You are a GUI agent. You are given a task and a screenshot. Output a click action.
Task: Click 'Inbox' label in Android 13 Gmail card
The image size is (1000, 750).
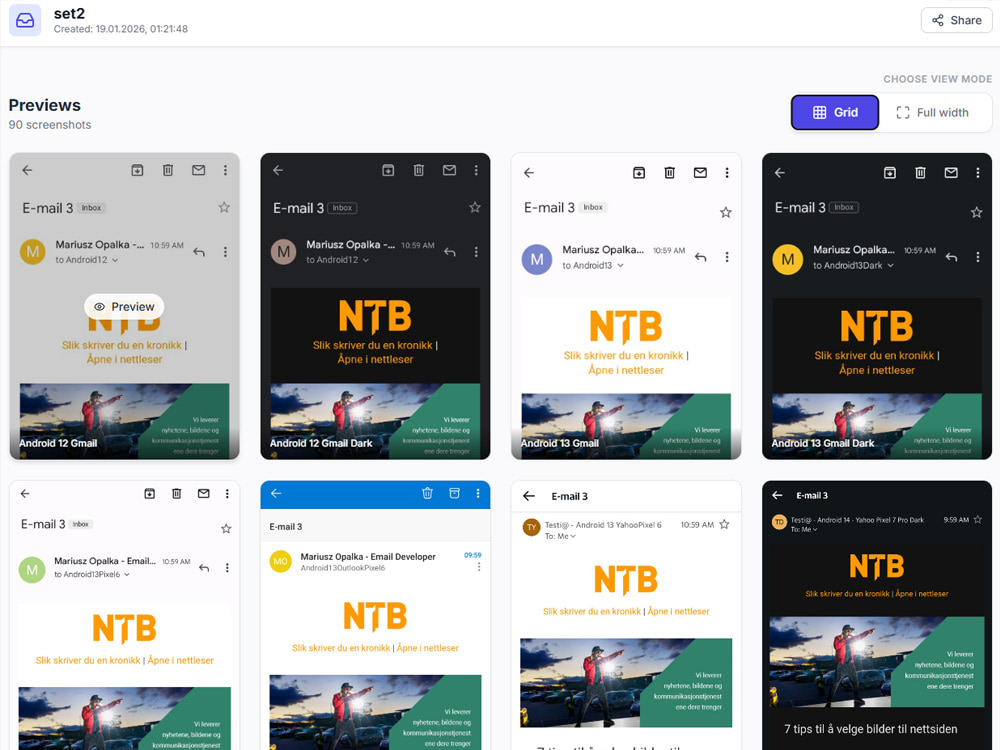tap(593, 207)
